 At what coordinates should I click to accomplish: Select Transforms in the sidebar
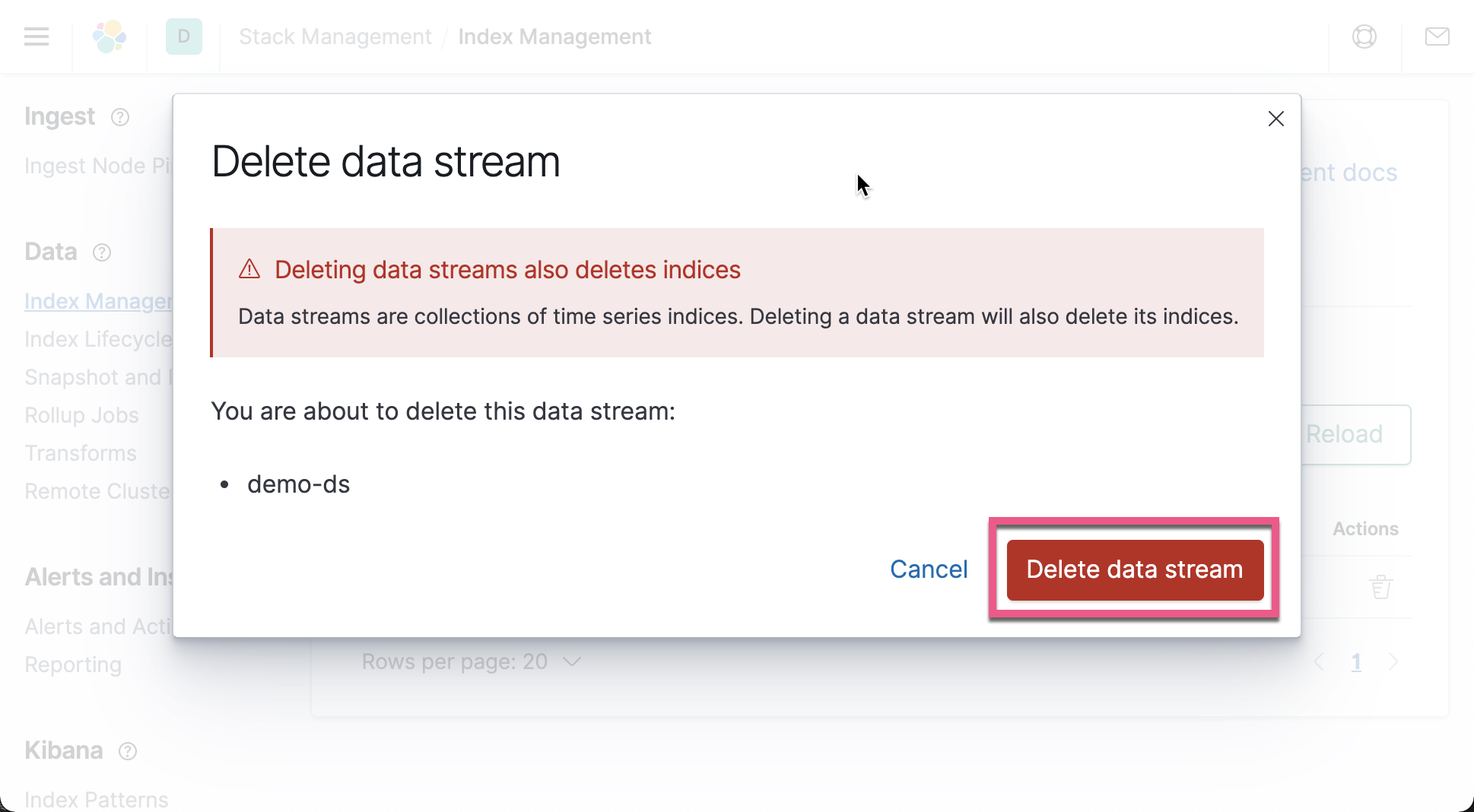pyautogui.click(x=80, y=453)
